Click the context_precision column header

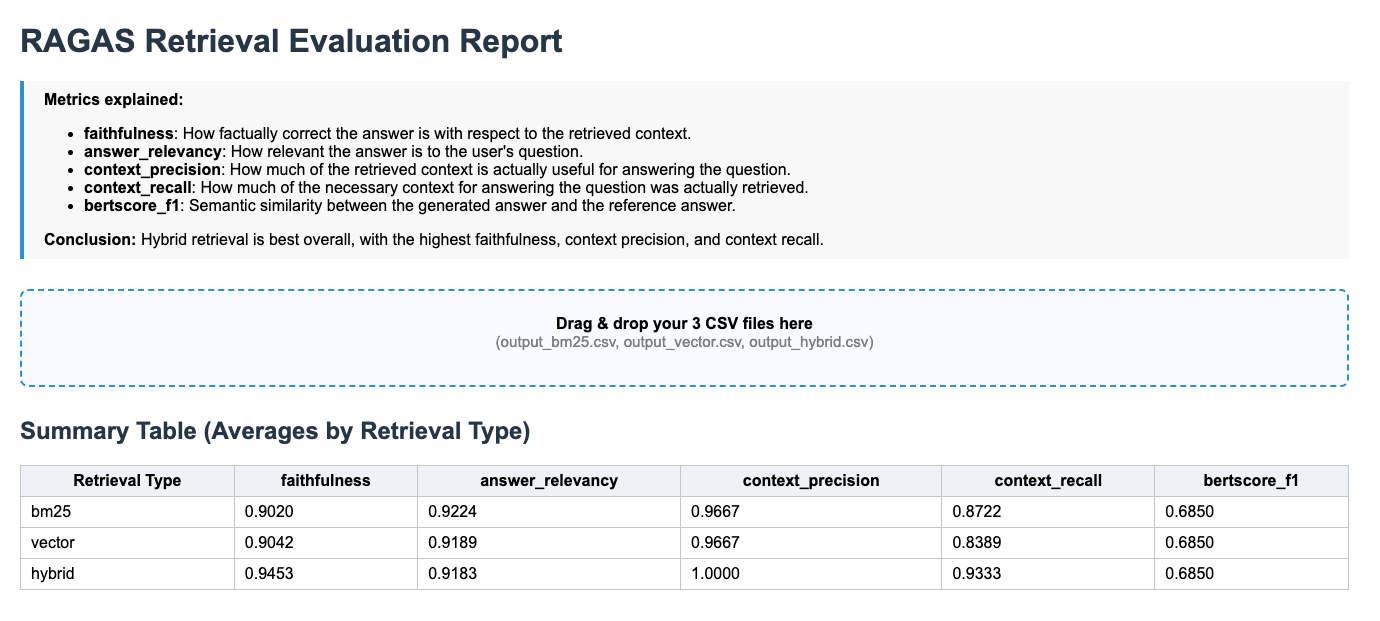coord(811,480)
